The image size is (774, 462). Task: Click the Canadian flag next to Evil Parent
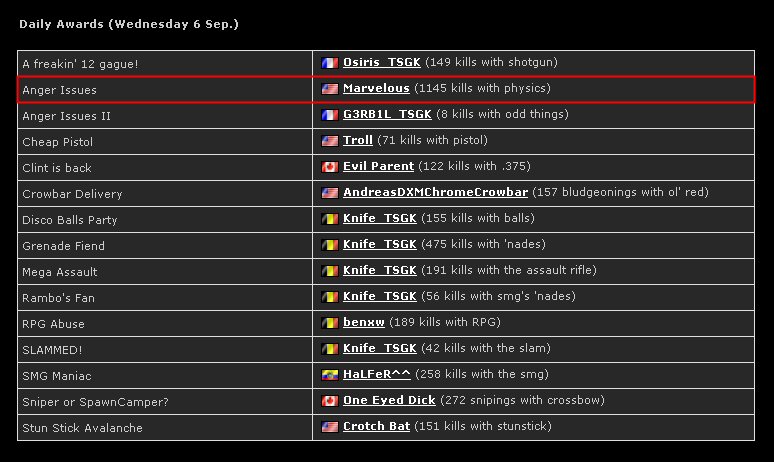tap(329, 167)
